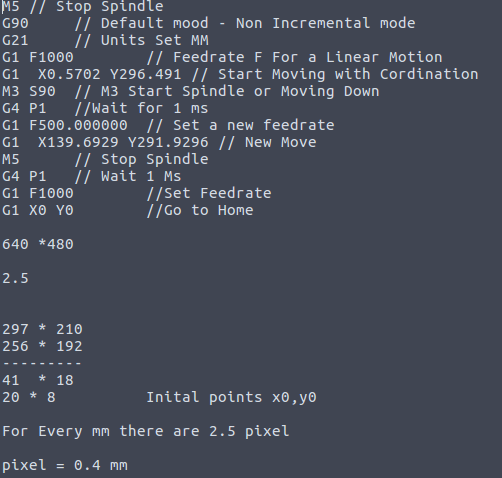
Task: Click the For Every mm sentence
Action: (x=146, y=431)
